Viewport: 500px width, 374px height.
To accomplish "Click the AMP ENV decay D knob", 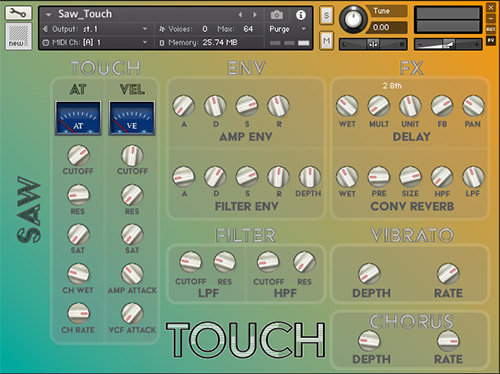I will coord(215,106).
